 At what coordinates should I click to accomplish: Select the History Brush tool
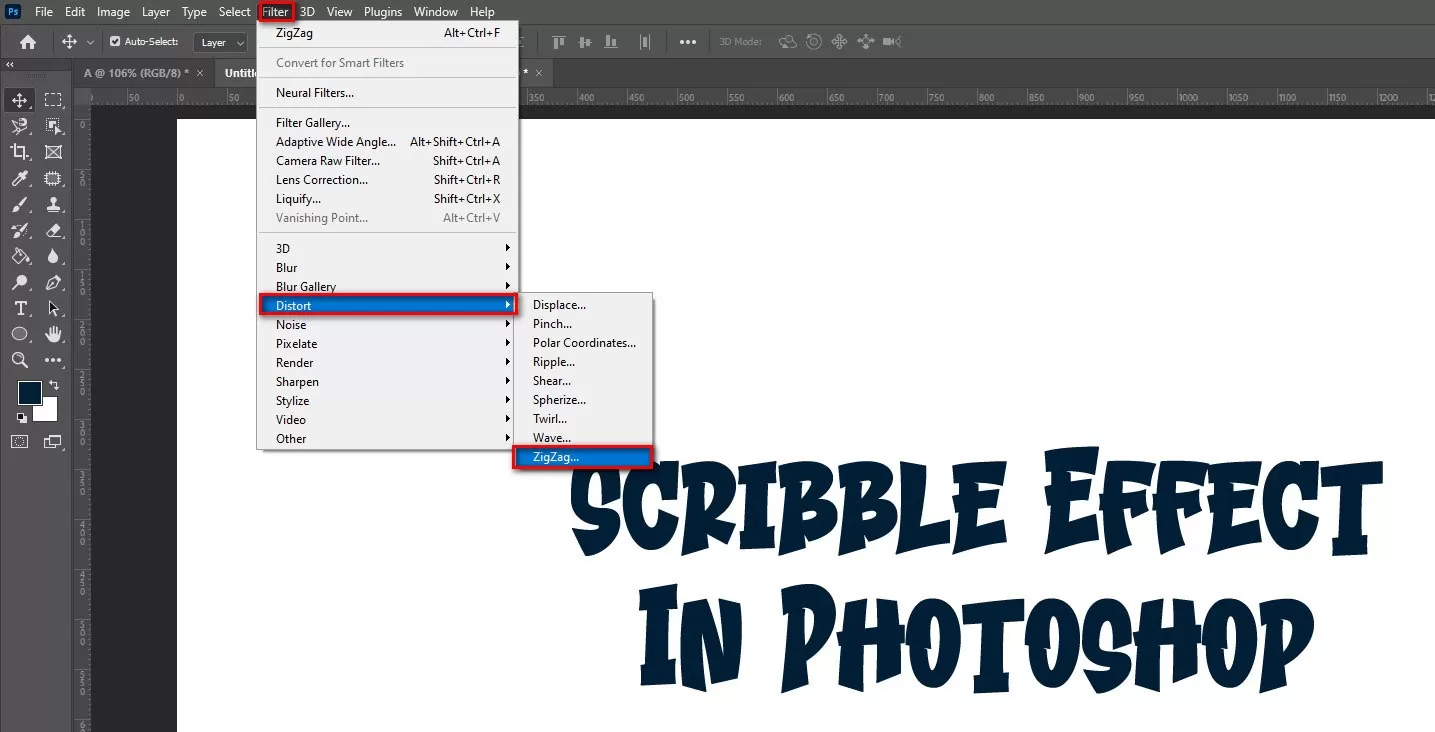pos(19,230)
